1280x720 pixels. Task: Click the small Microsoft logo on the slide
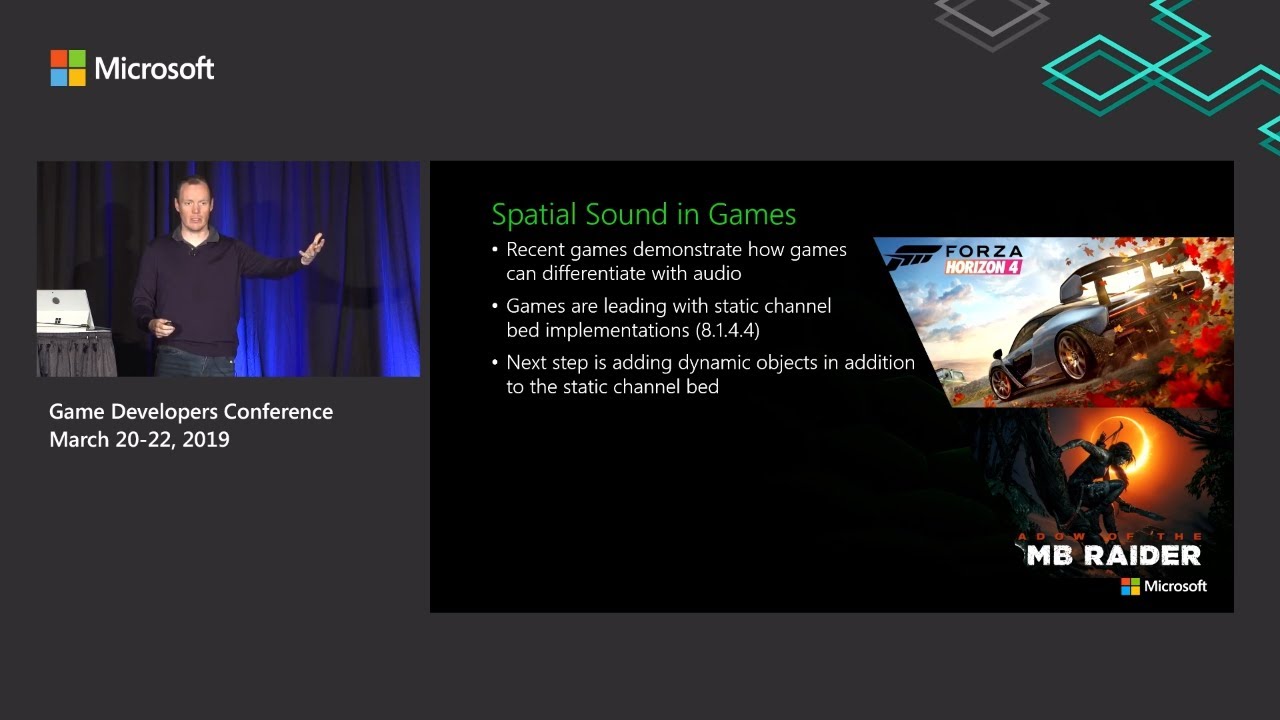click(1164, 586)
